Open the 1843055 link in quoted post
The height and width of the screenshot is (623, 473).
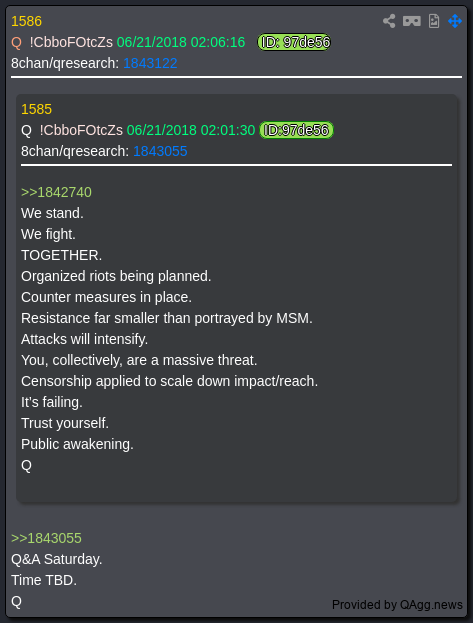pos(160,151)
